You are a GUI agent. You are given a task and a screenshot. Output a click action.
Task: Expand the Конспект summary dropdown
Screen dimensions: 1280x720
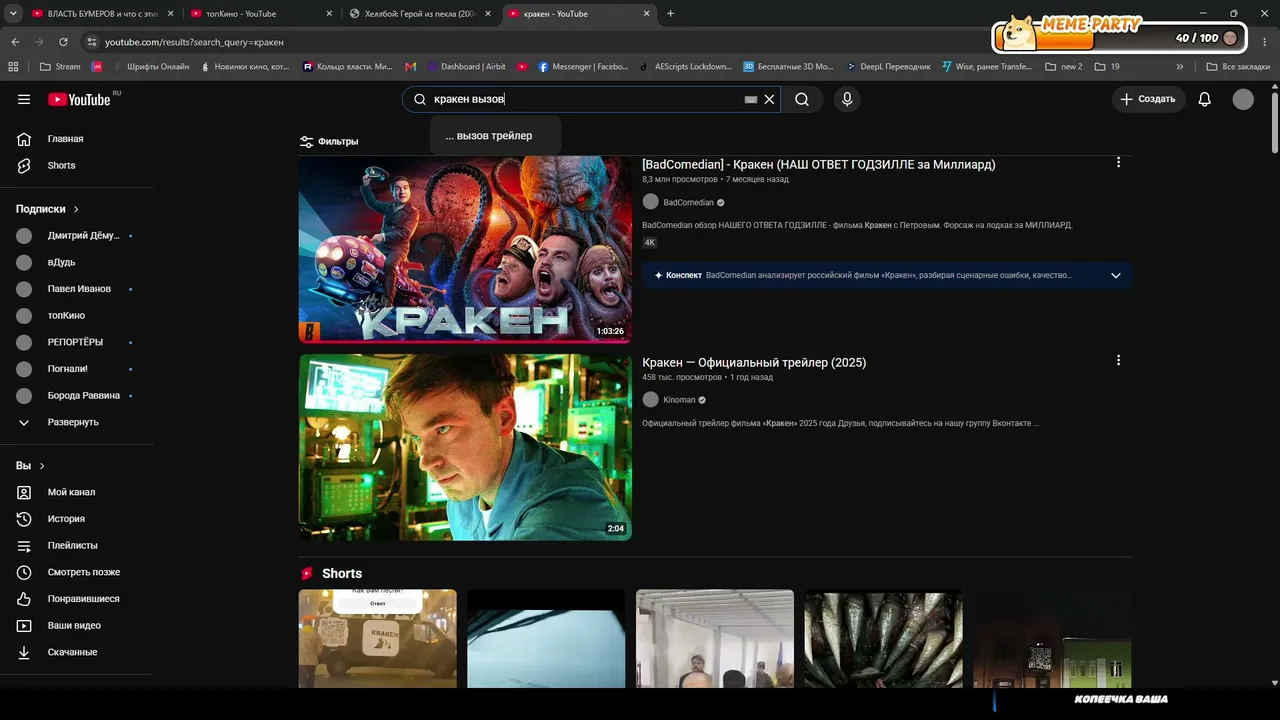[1116, 275]
